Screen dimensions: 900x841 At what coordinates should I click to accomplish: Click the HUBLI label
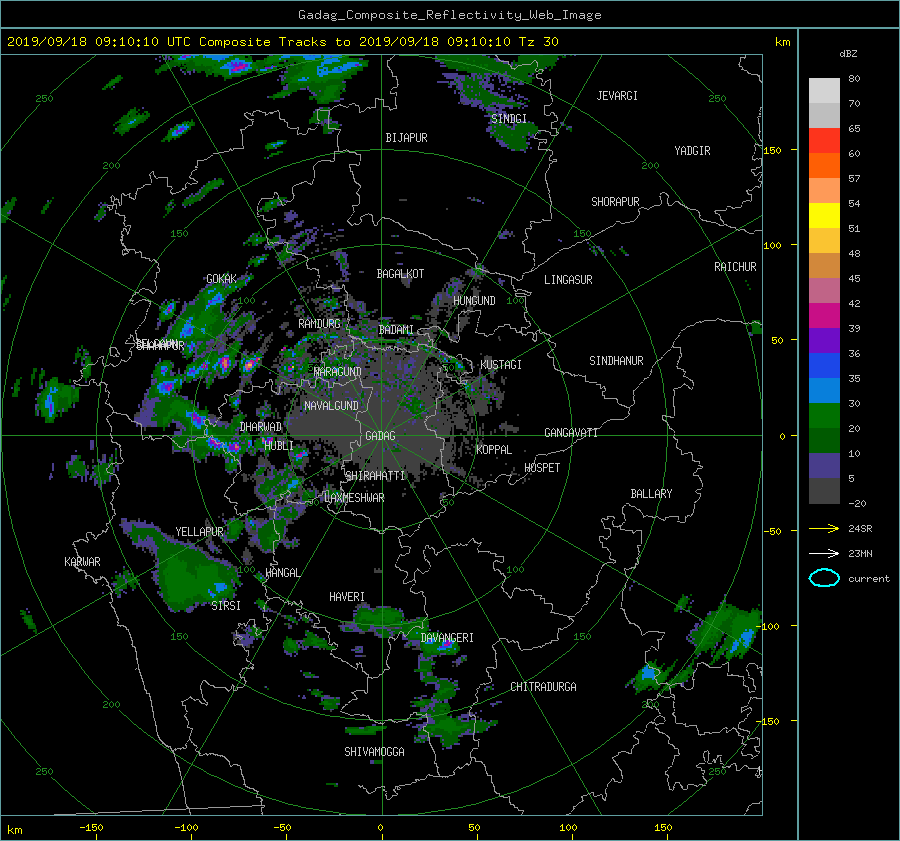click(279, 446)
